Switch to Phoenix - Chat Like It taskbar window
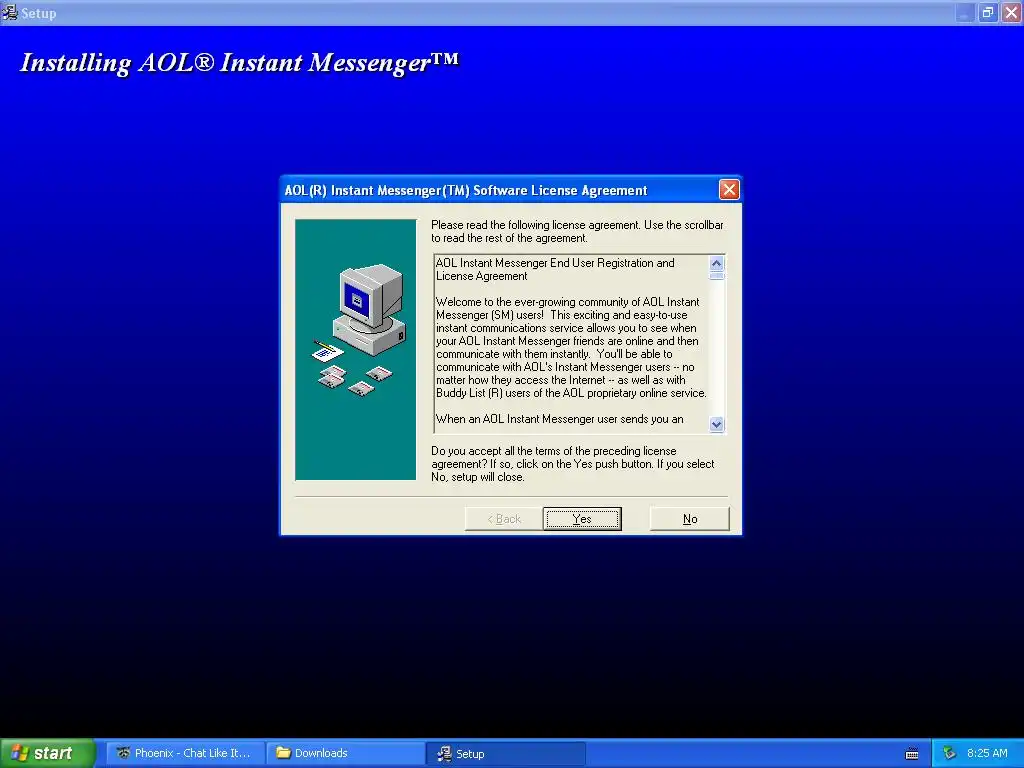This screenshot has width=1024, height=768. tap(185, 753)
